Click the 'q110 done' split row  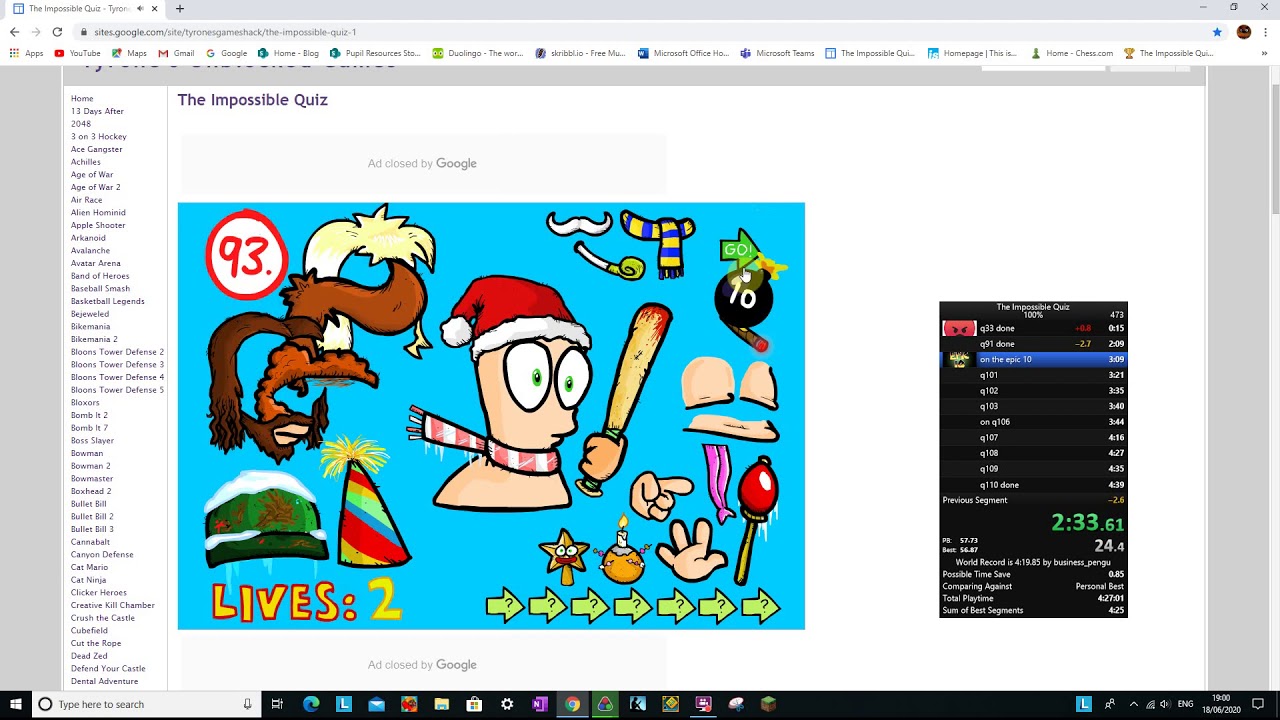click(x=1033, y=485)
